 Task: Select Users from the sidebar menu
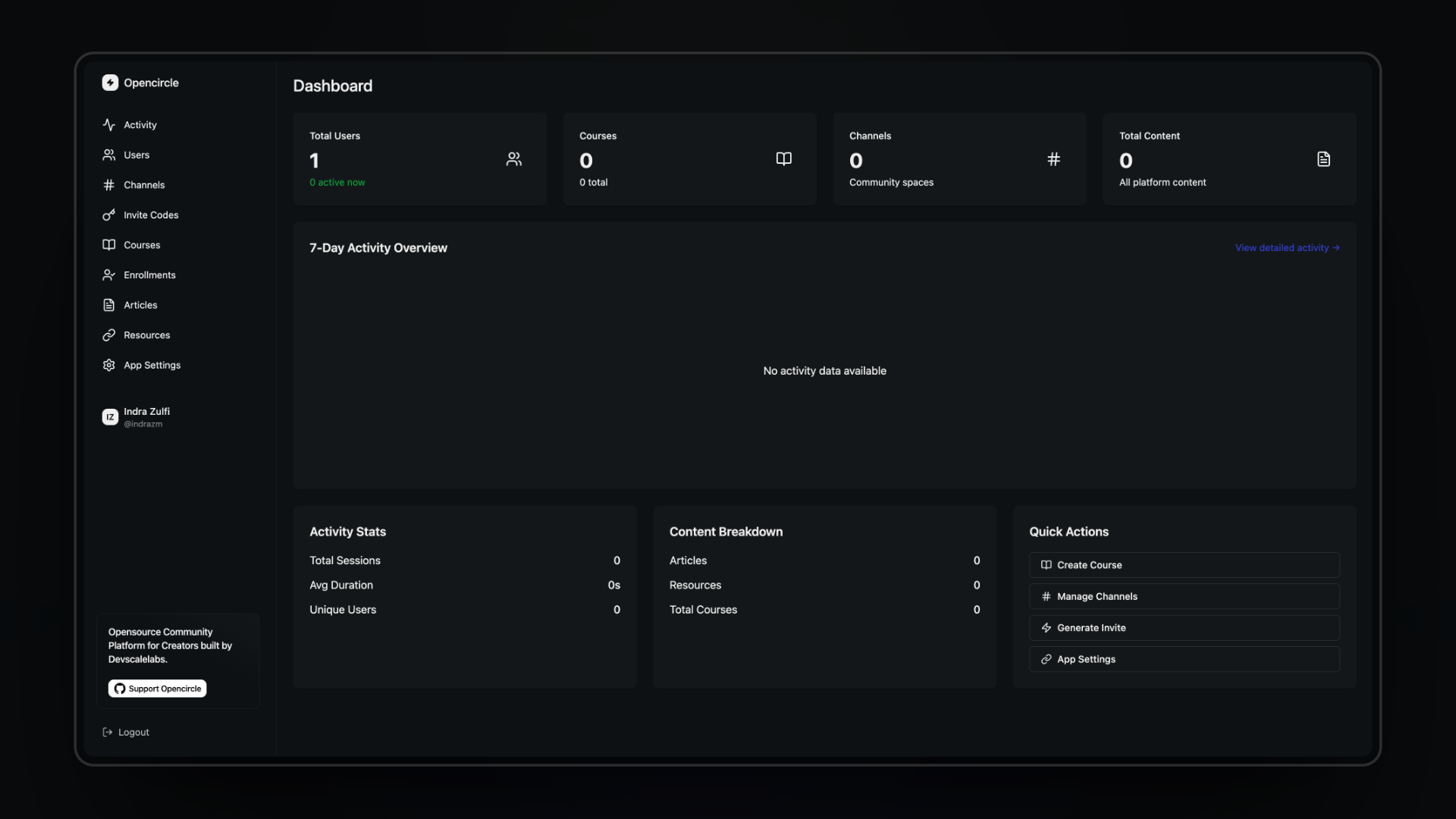click(135, 155)
